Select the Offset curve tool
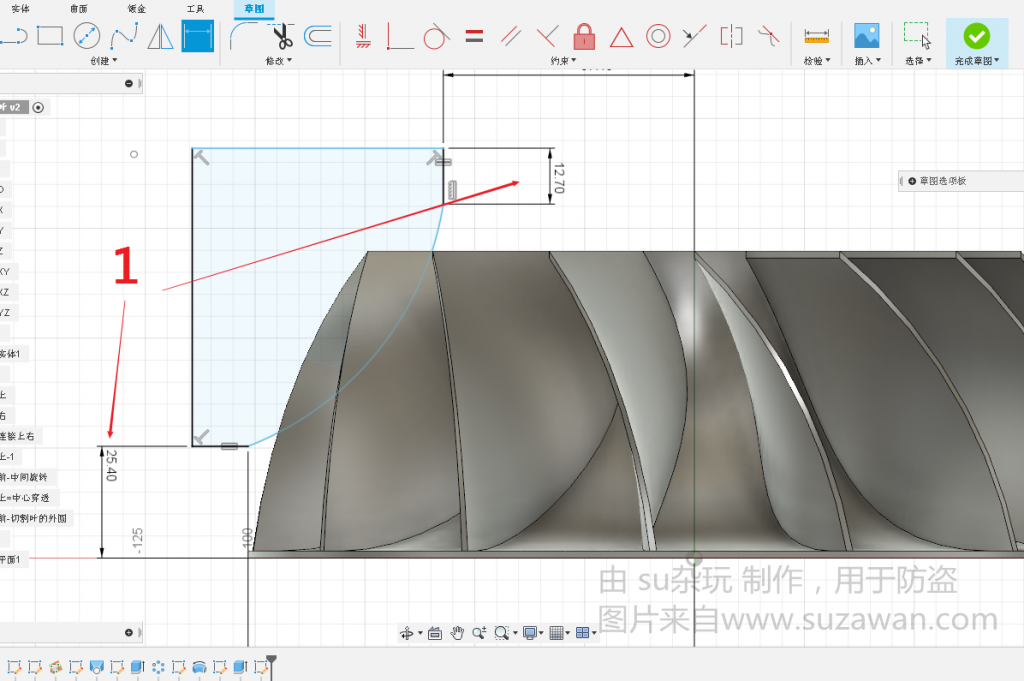 point(319,36)
